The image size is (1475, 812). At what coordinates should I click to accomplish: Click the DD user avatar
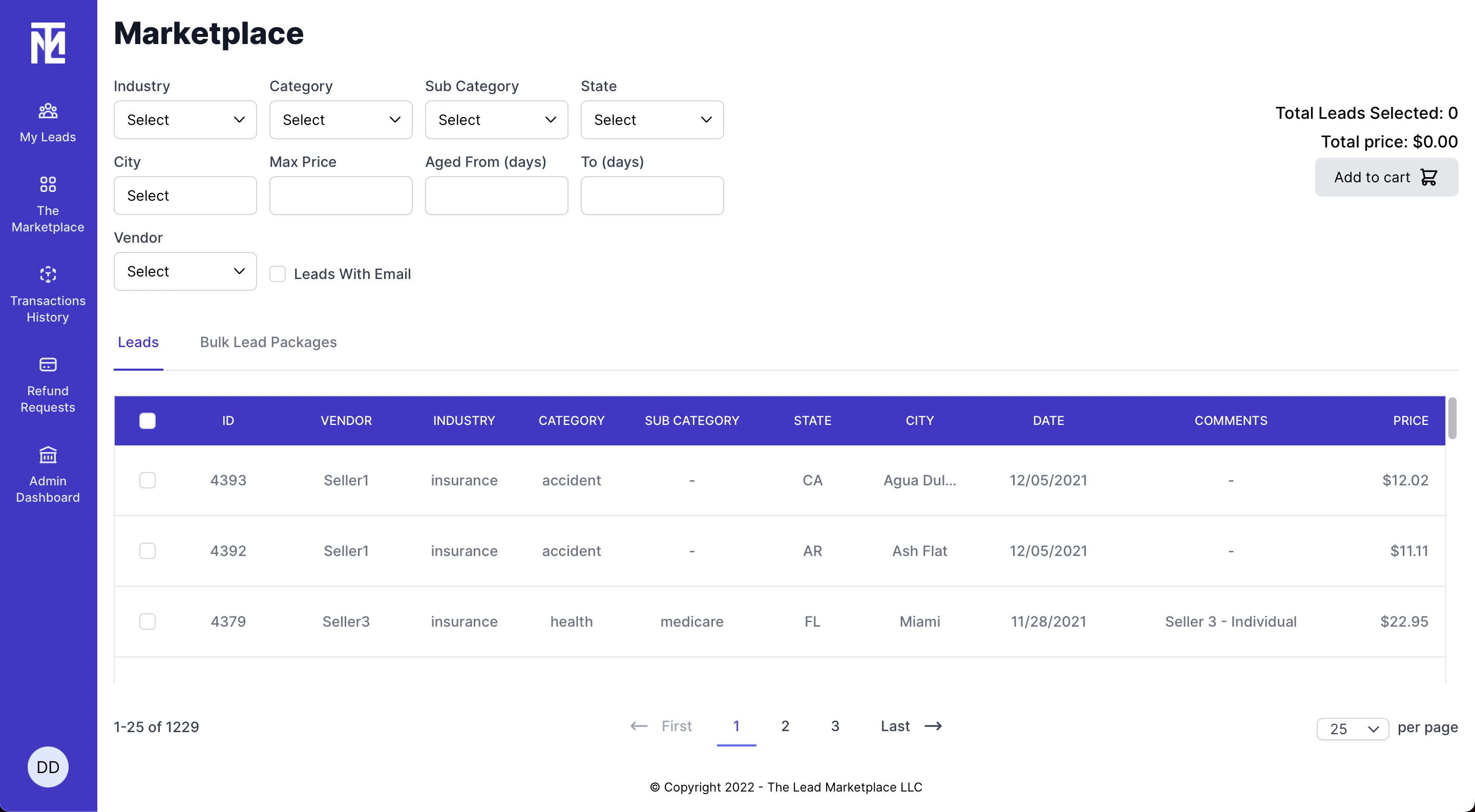[48, 767]
